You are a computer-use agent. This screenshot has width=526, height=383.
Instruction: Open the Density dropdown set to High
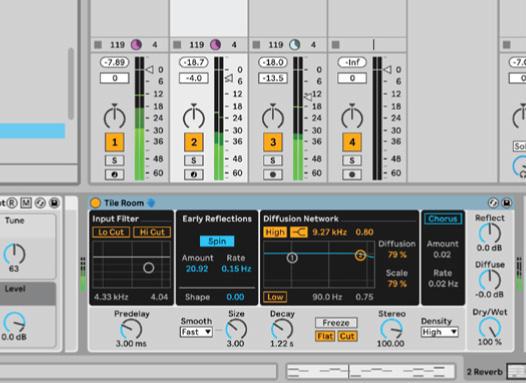[439, 332]
